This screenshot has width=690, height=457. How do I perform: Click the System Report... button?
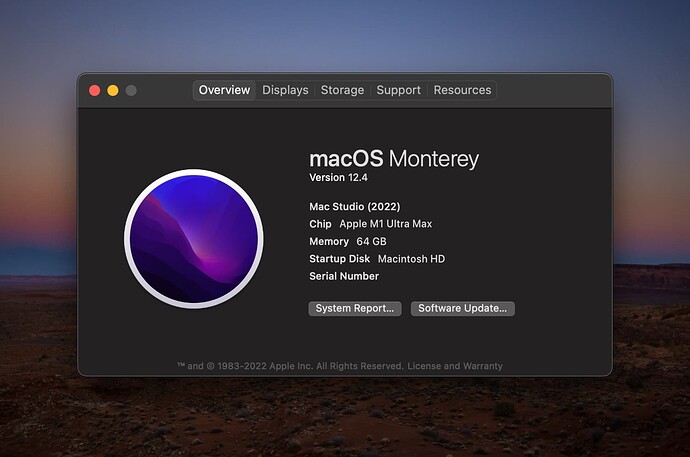(x=355, y=308)
